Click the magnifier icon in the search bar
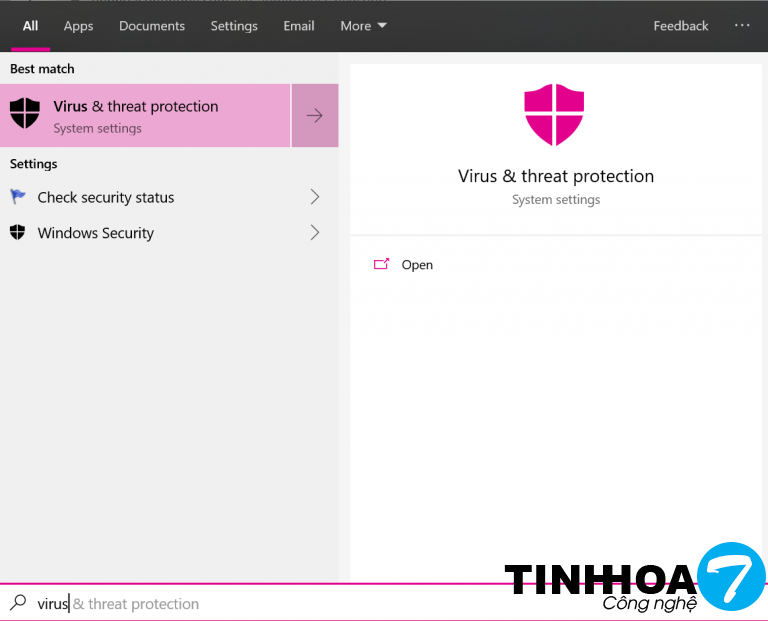This screenshot has height=621, width=768. (18, 603)
